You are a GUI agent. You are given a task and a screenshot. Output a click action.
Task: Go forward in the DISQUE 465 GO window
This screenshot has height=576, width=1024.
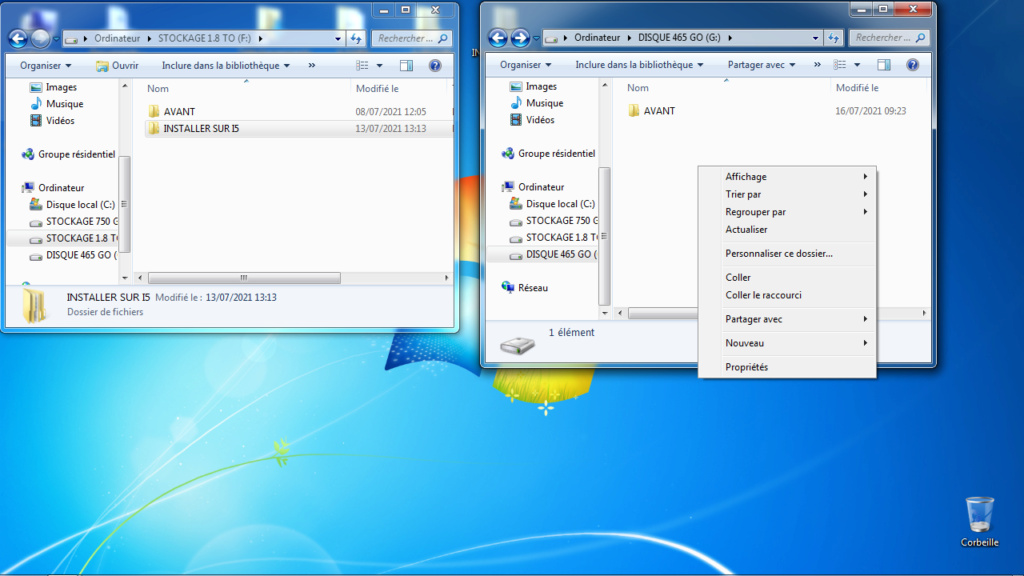pyautogui.click(x=520, y=38)
